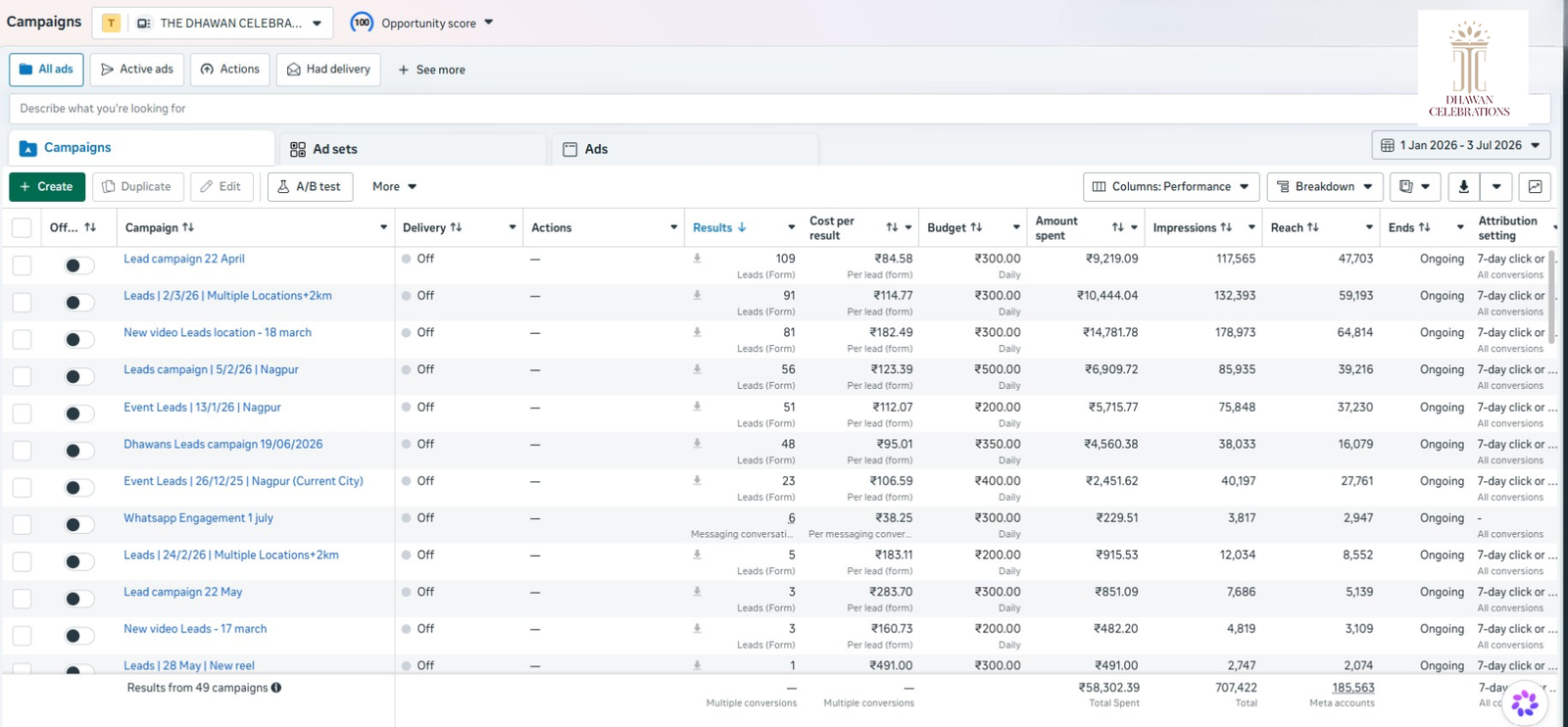Open Actions column options arrow
Viewport: 1568px width, 727px height.
point(673,227)
